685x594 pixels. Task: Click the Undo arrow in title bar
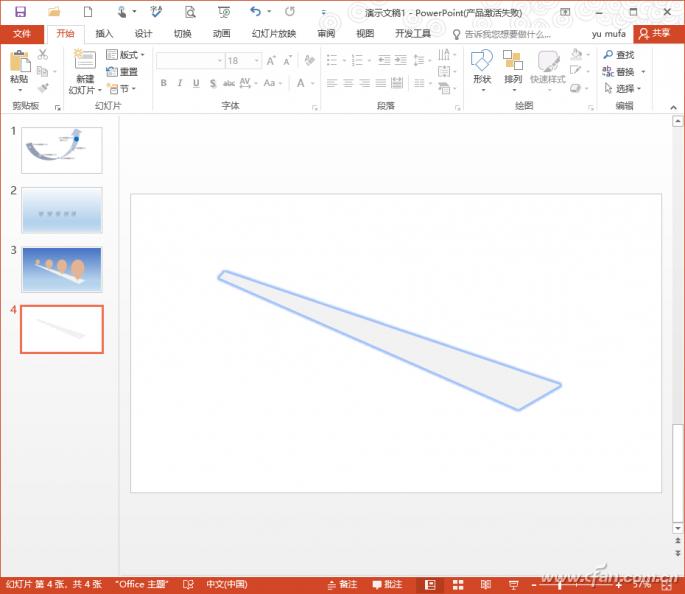click(256, 11)
